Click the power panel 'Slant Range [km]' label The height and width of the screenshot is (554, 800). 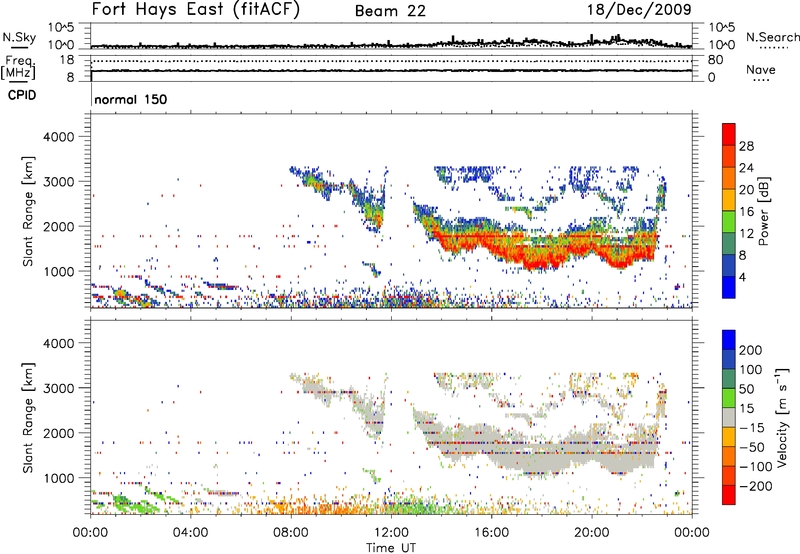[x=28, y=211]
